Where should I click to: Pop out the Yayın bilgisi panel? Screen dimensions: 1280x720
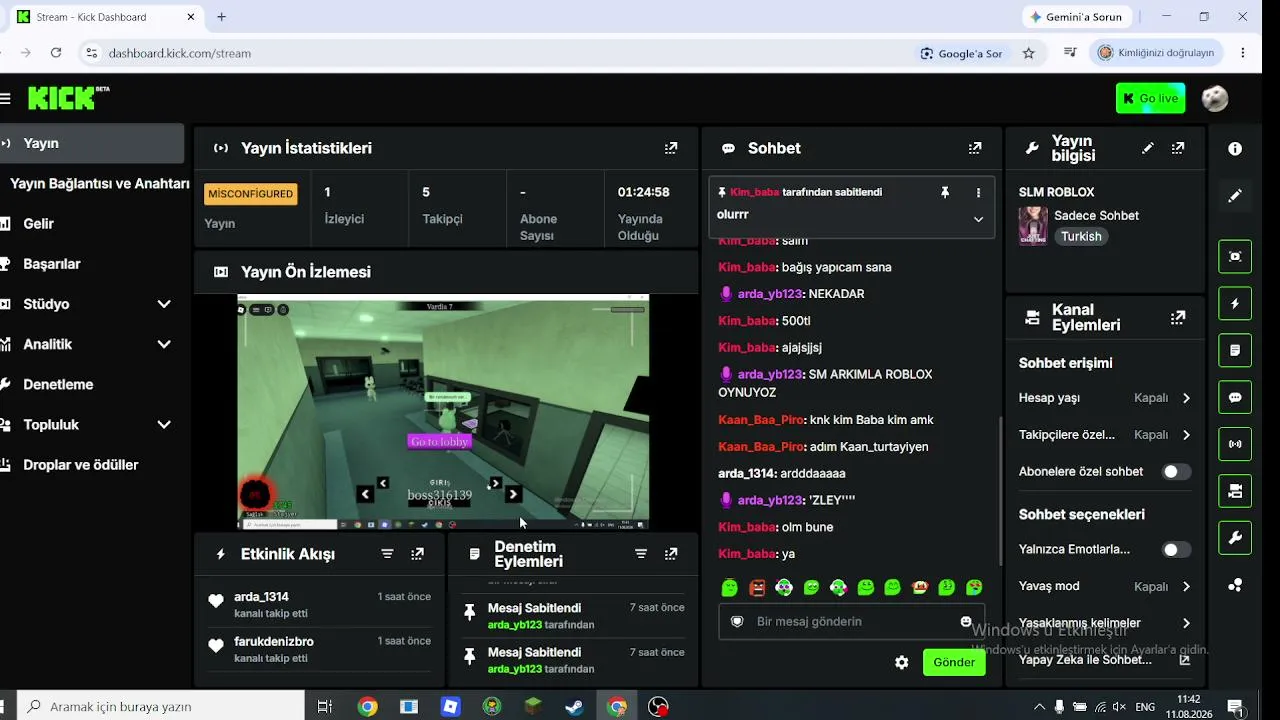[1178, 148]
